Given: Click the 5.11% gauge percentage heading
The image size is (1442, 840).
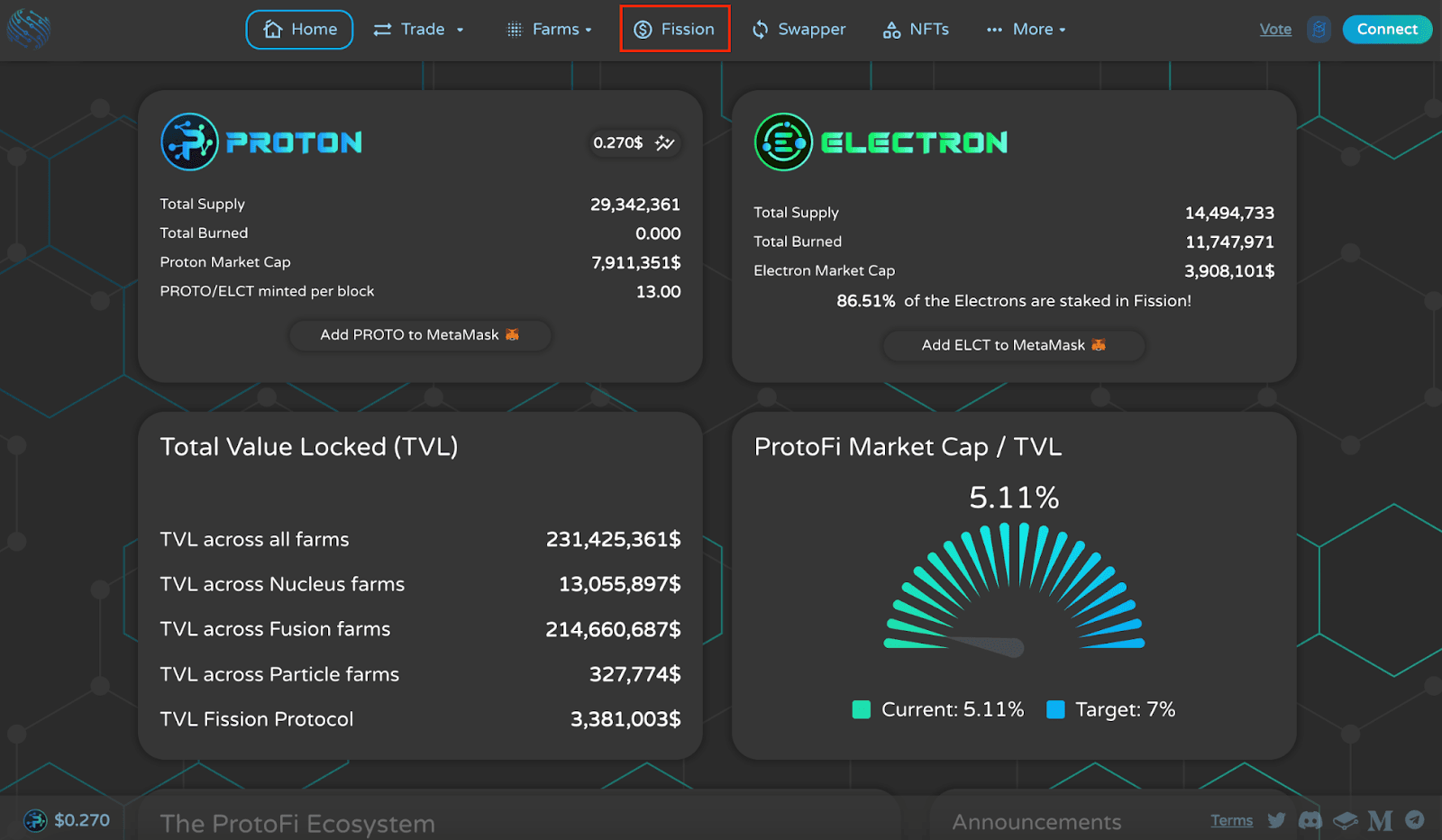Looking at the screenshot, I should [x=1014, y=498].
